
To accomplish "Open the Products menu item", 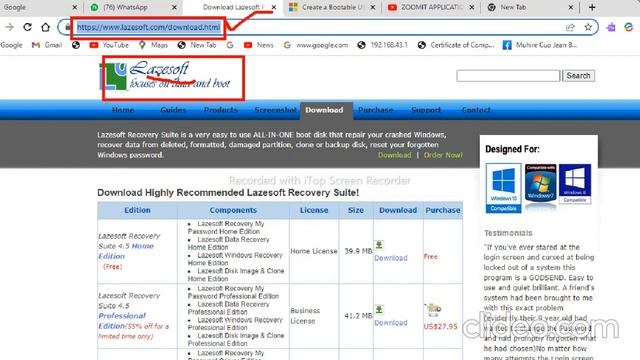I will [221, 110].
